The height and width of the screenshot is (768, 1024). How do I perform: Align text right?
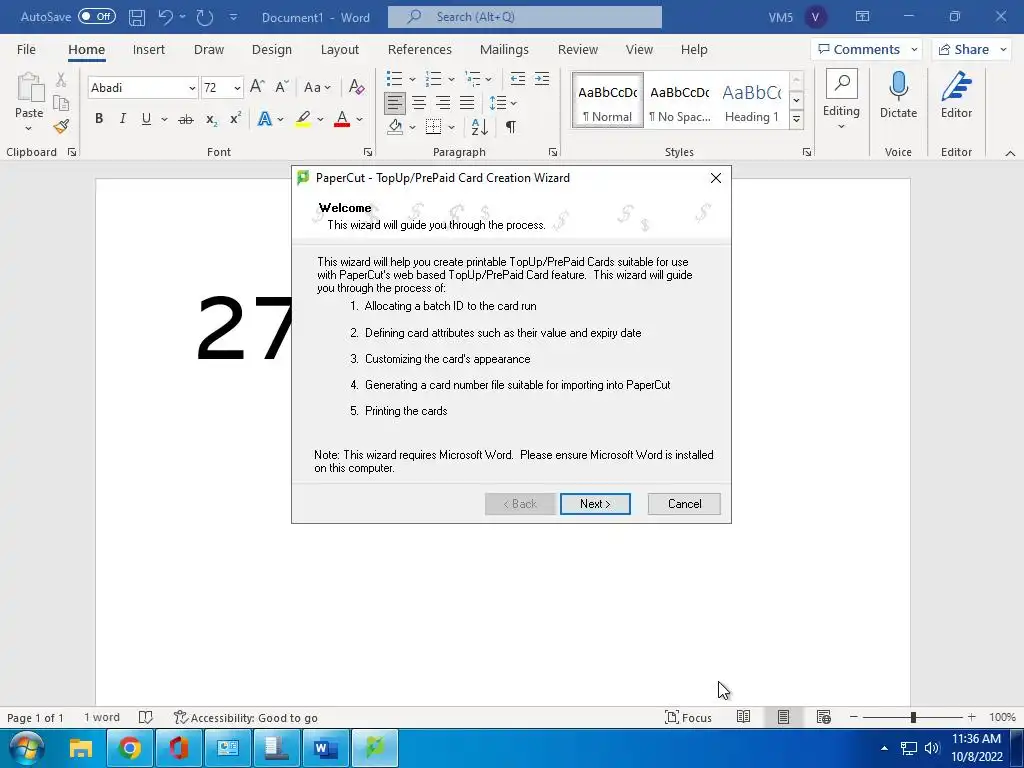point(443,103)
